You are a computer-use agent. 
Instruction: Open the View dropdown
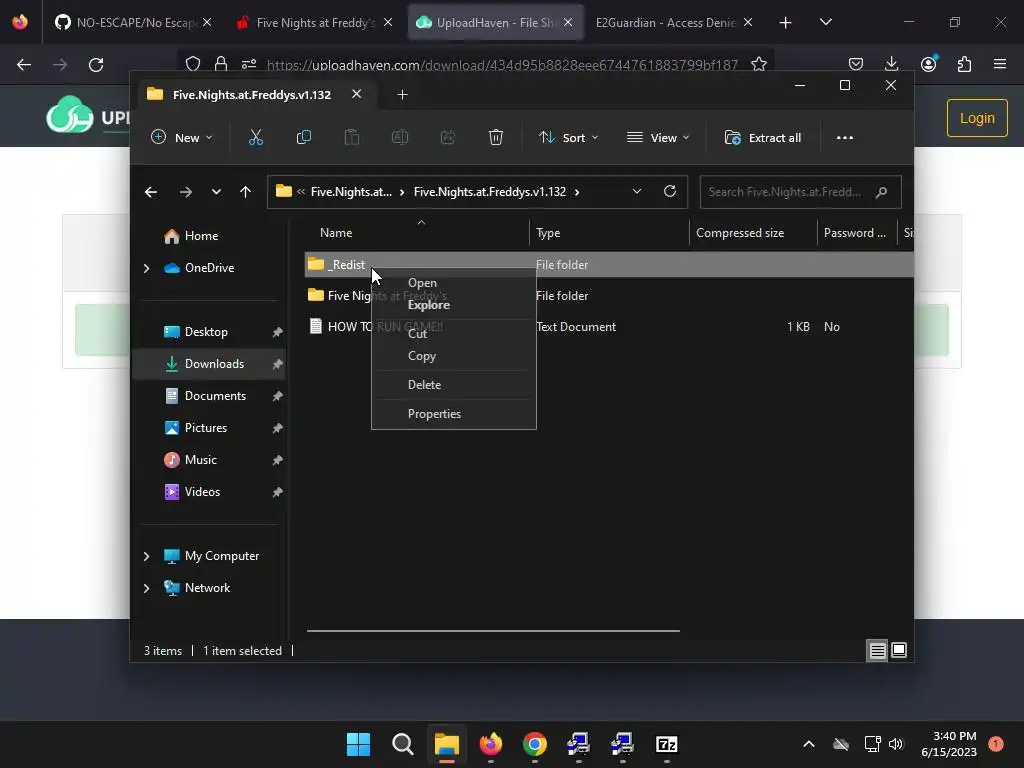coord(658,138)
